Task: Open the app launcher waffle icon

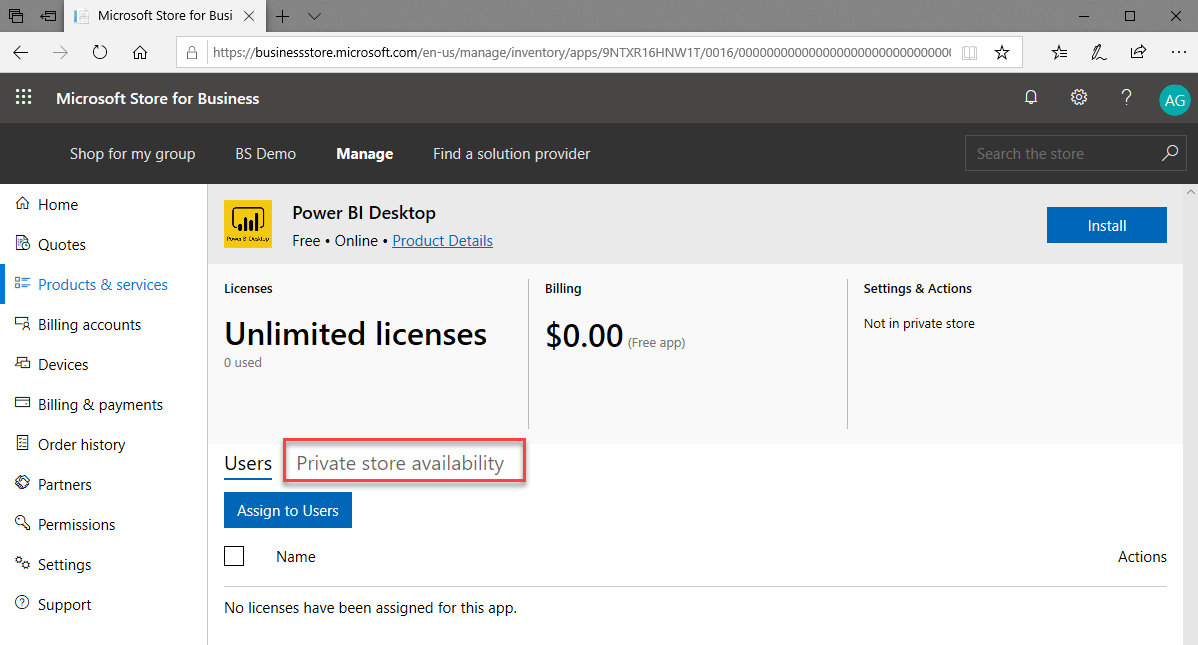Action: tap(24, 97)
